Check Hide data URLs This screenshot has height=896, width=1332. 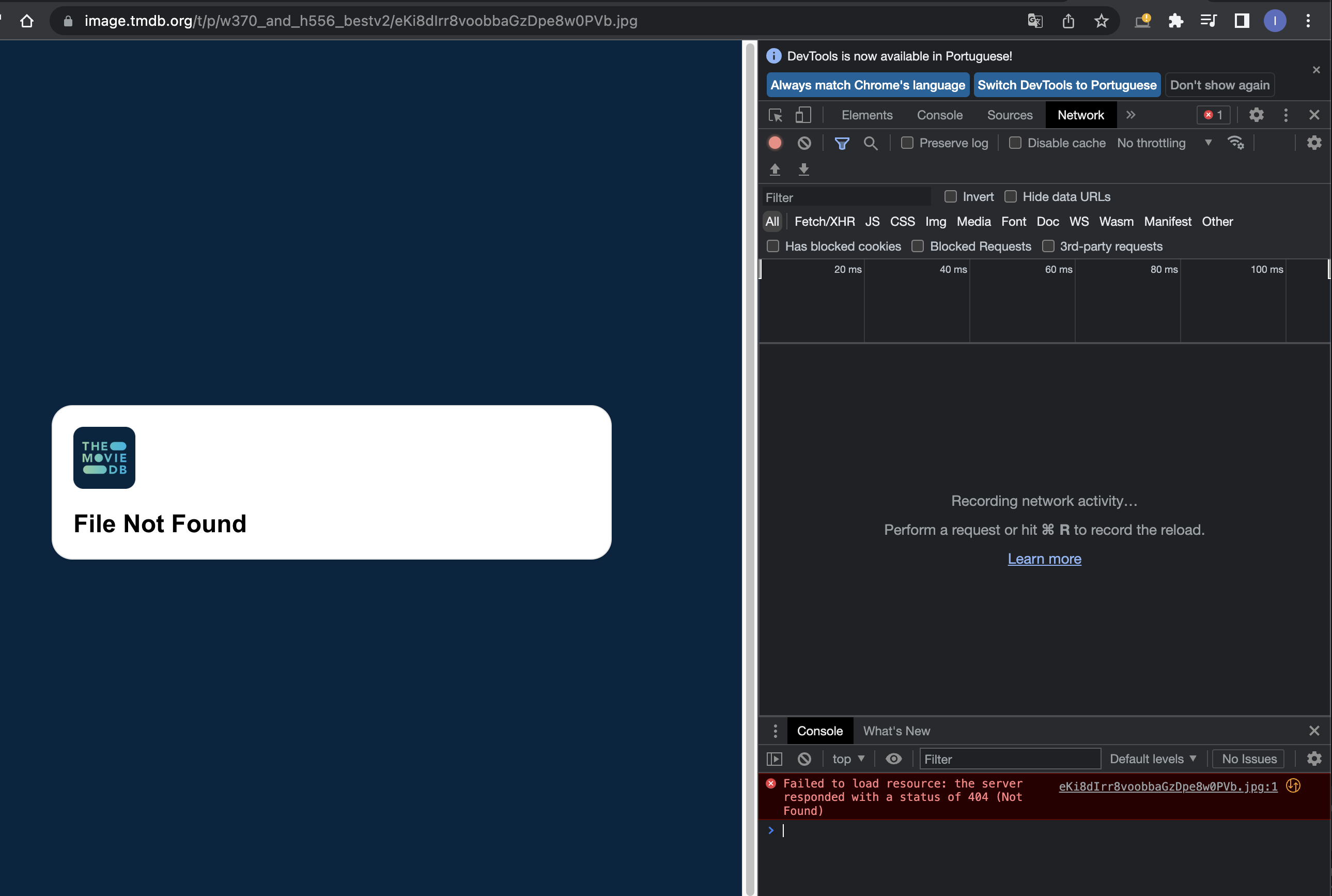coord(1010,196)
